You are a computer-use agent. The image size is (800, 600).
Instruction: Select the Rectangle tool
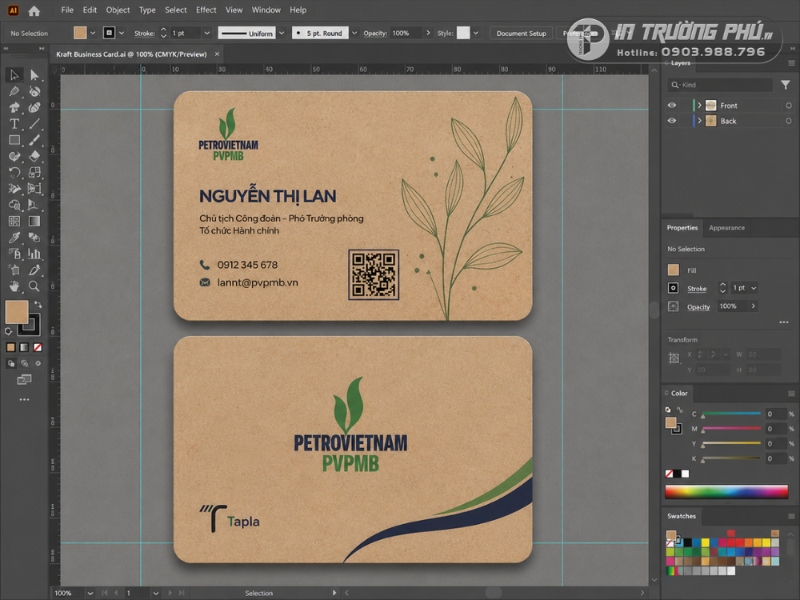pos(14,140)
